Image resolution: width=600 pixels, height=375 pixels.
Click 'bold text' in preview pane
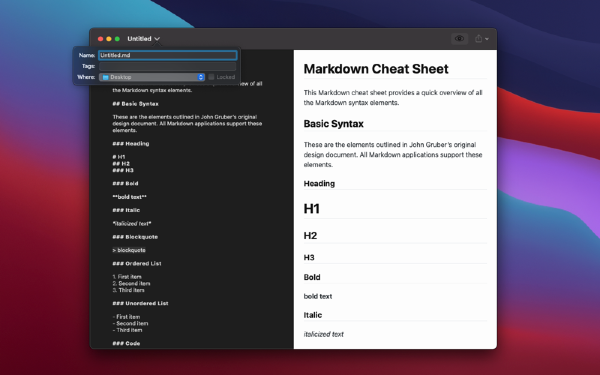[x=318, y=296]
